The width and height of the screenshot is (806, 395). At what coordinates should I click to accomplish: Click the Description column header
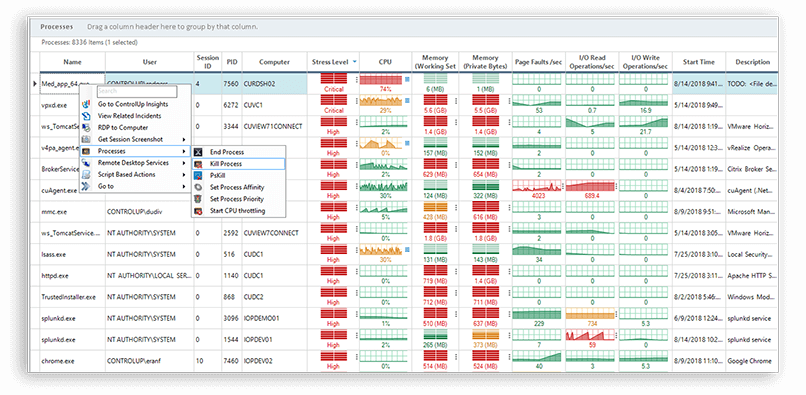(x=752, y=62)
